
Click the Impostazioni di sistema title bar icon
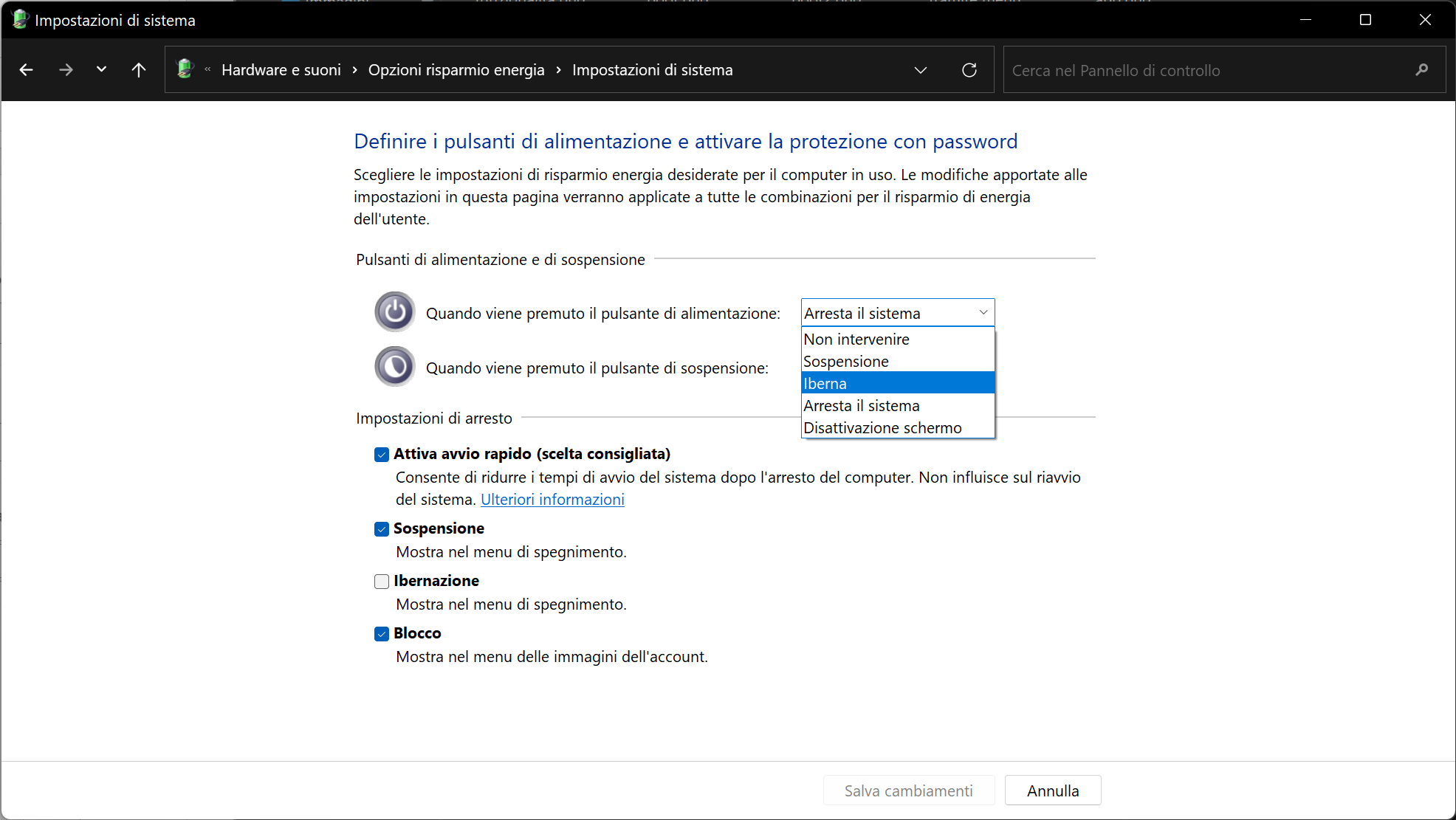[x=20, y=20]
